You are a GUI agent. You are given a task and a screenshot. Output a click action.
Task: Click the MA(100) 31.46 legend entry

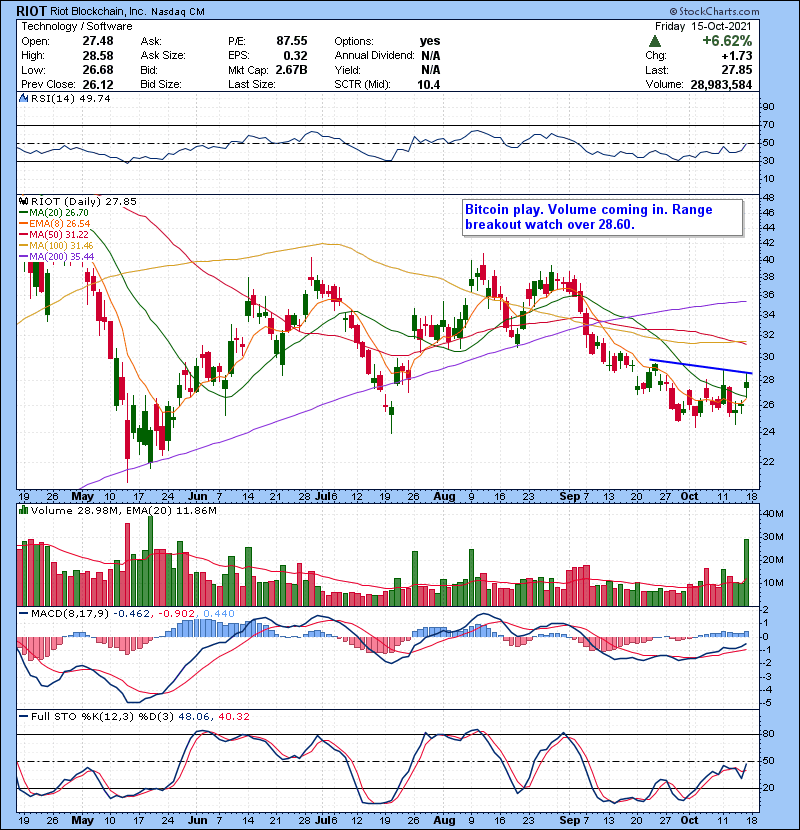coord(56,246)
